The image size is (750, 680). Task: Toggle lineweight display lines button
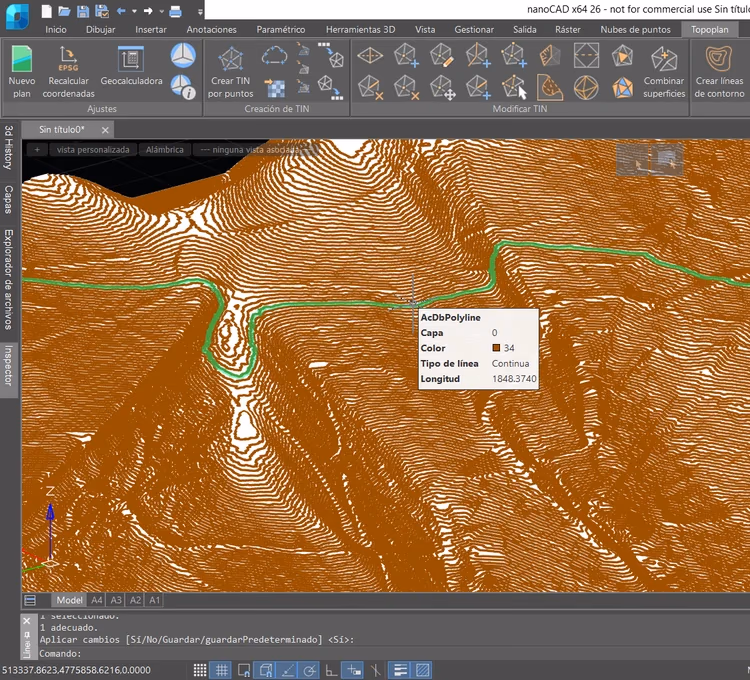[x=400, y=670]
